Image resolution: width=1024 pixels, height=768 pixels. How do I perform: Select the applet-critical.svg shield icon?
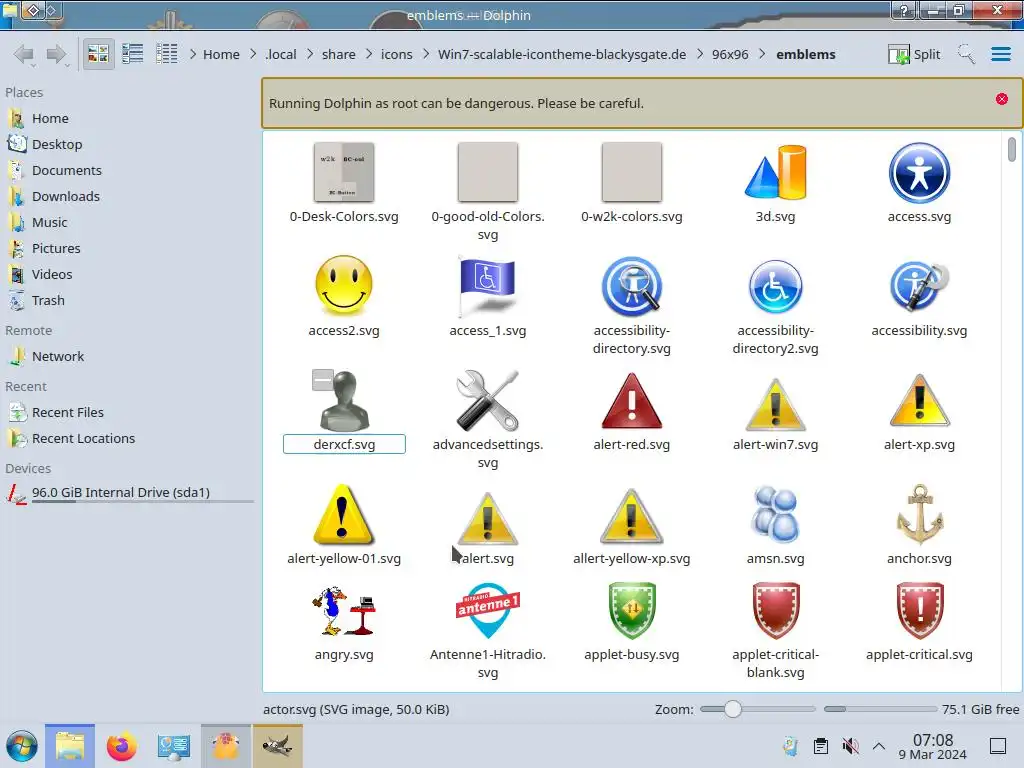[919, 611]
